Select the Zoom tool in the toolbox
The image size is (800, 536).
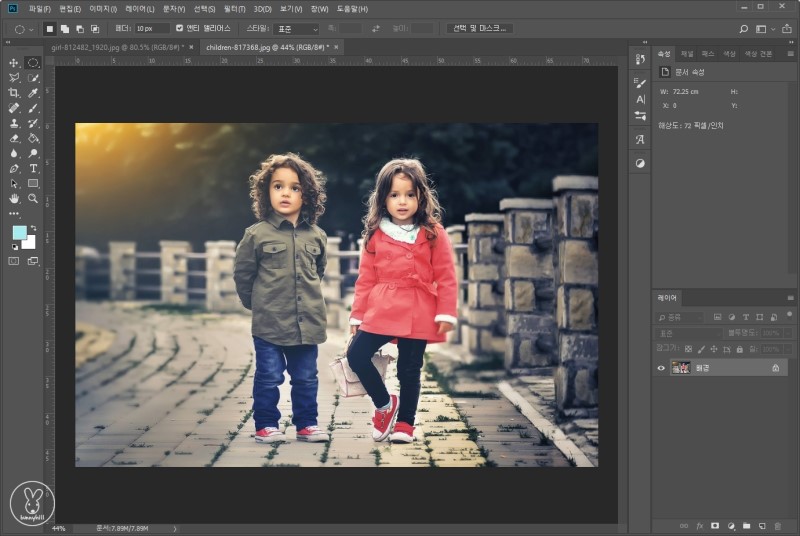click(x=33, y=198)
